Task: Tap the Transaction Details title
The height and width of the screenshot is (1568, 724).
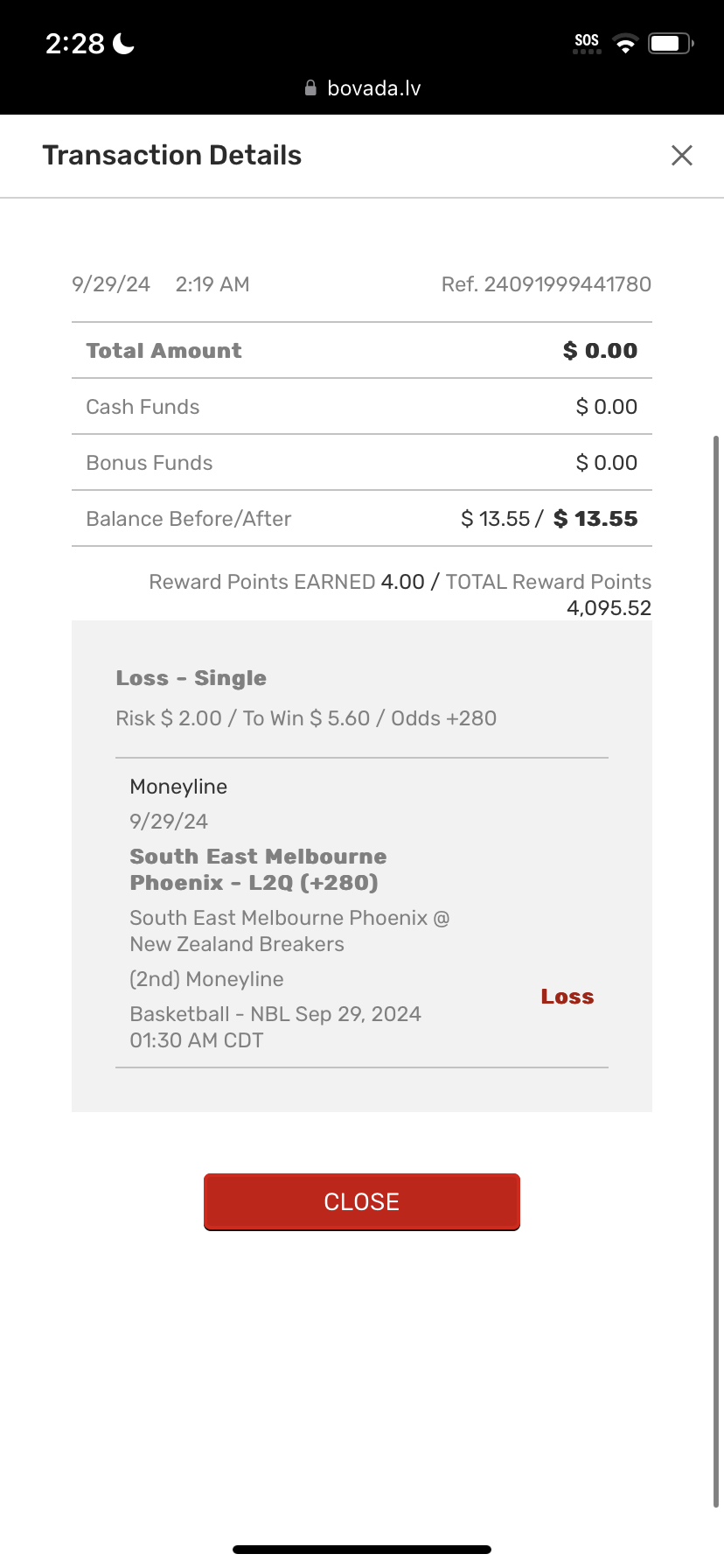Action: click(x=172, y=156)
